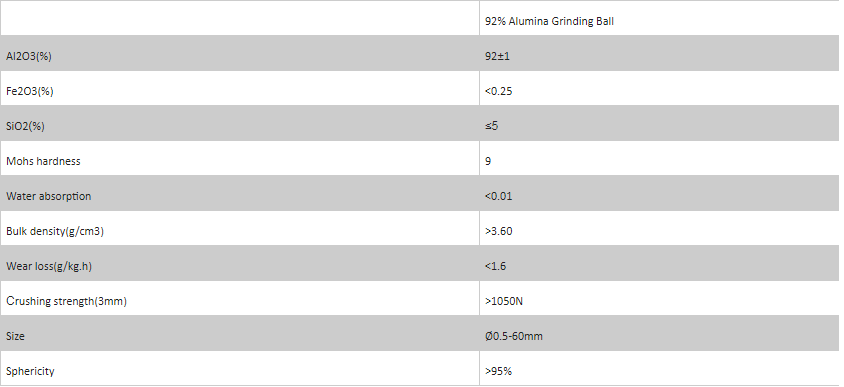Click the >3.60 value cell

[x=498, y=231]
